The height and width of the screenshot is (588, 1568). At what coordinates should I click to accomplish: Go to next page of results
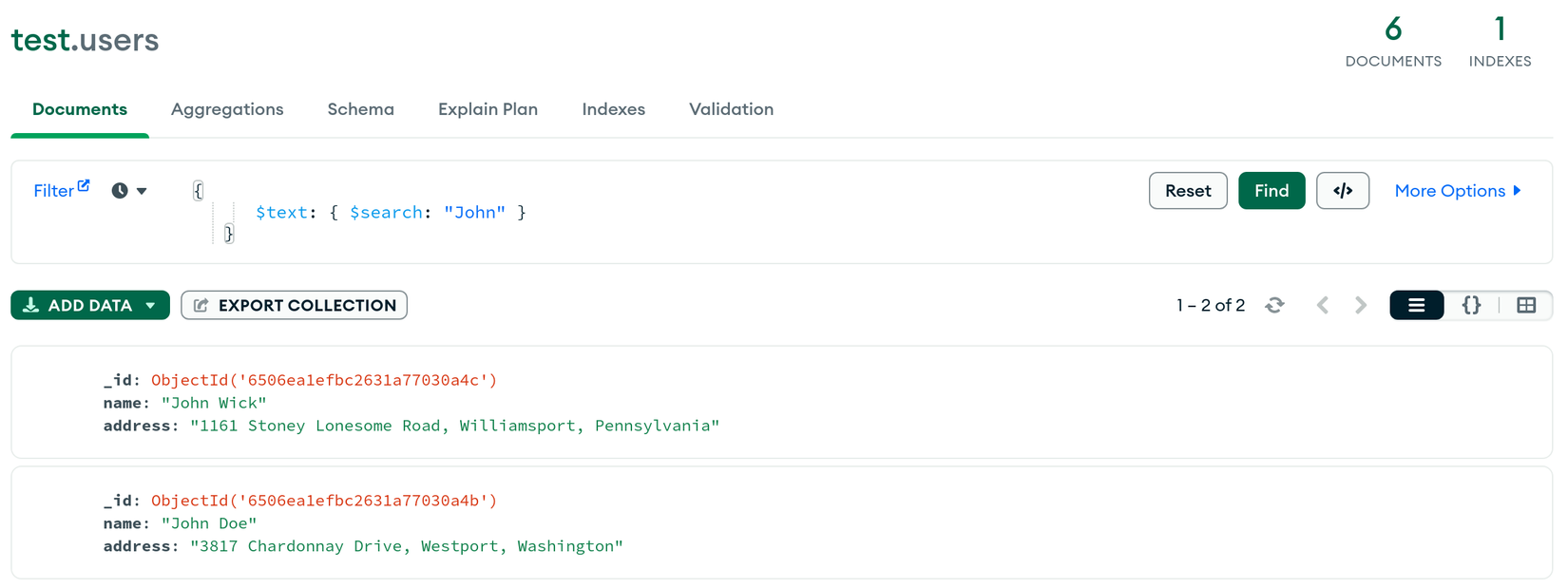pos(1361,305)
